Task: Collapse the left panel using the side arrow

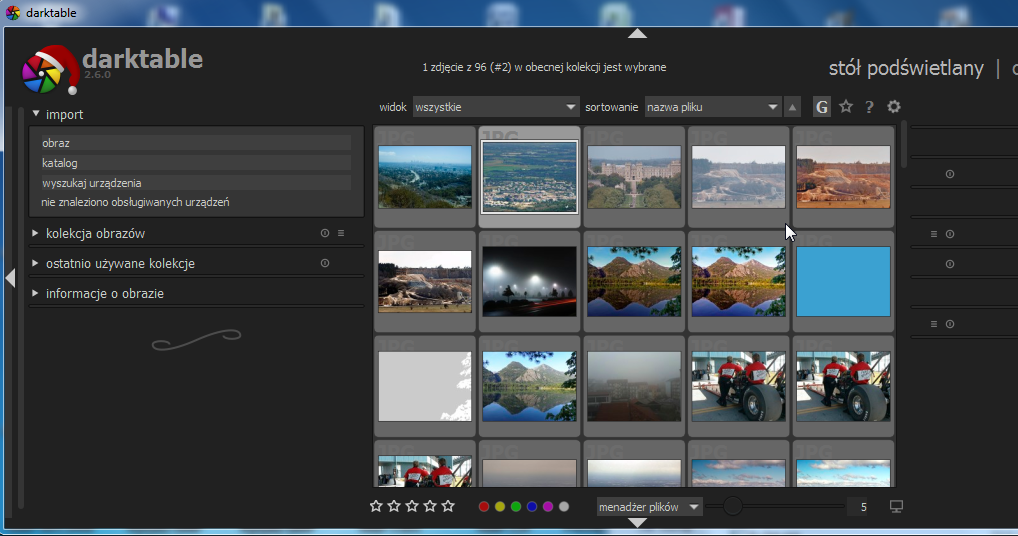Action: tap(10, 278)
